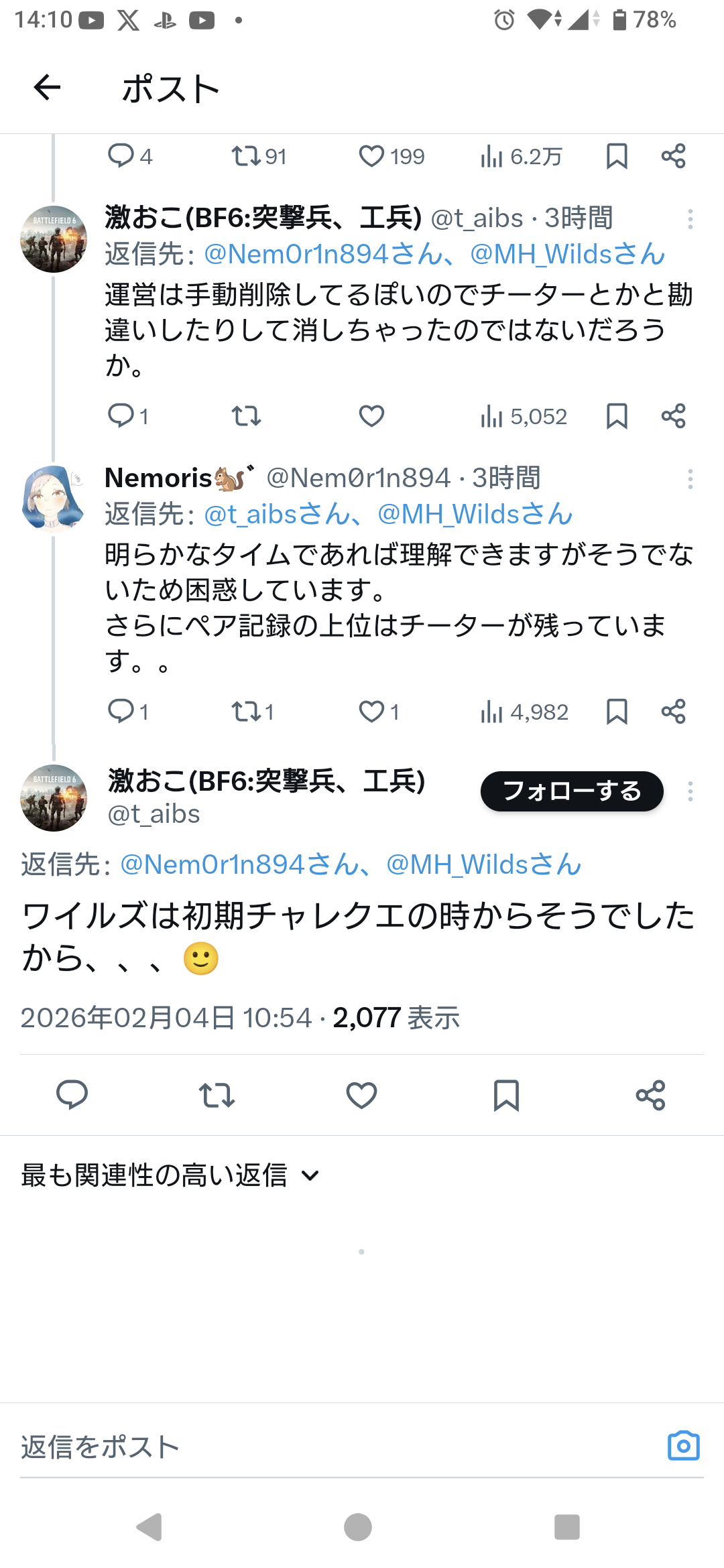Open more options beside フォローする button
Image resolution: width=724 pixels, height=1568 pixels.
(690, 791)
